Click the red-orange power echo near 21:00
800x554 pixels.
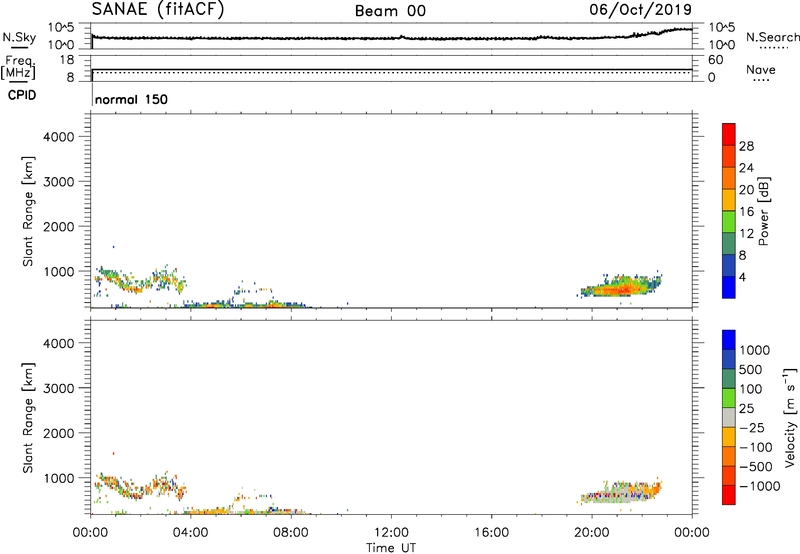618,290
